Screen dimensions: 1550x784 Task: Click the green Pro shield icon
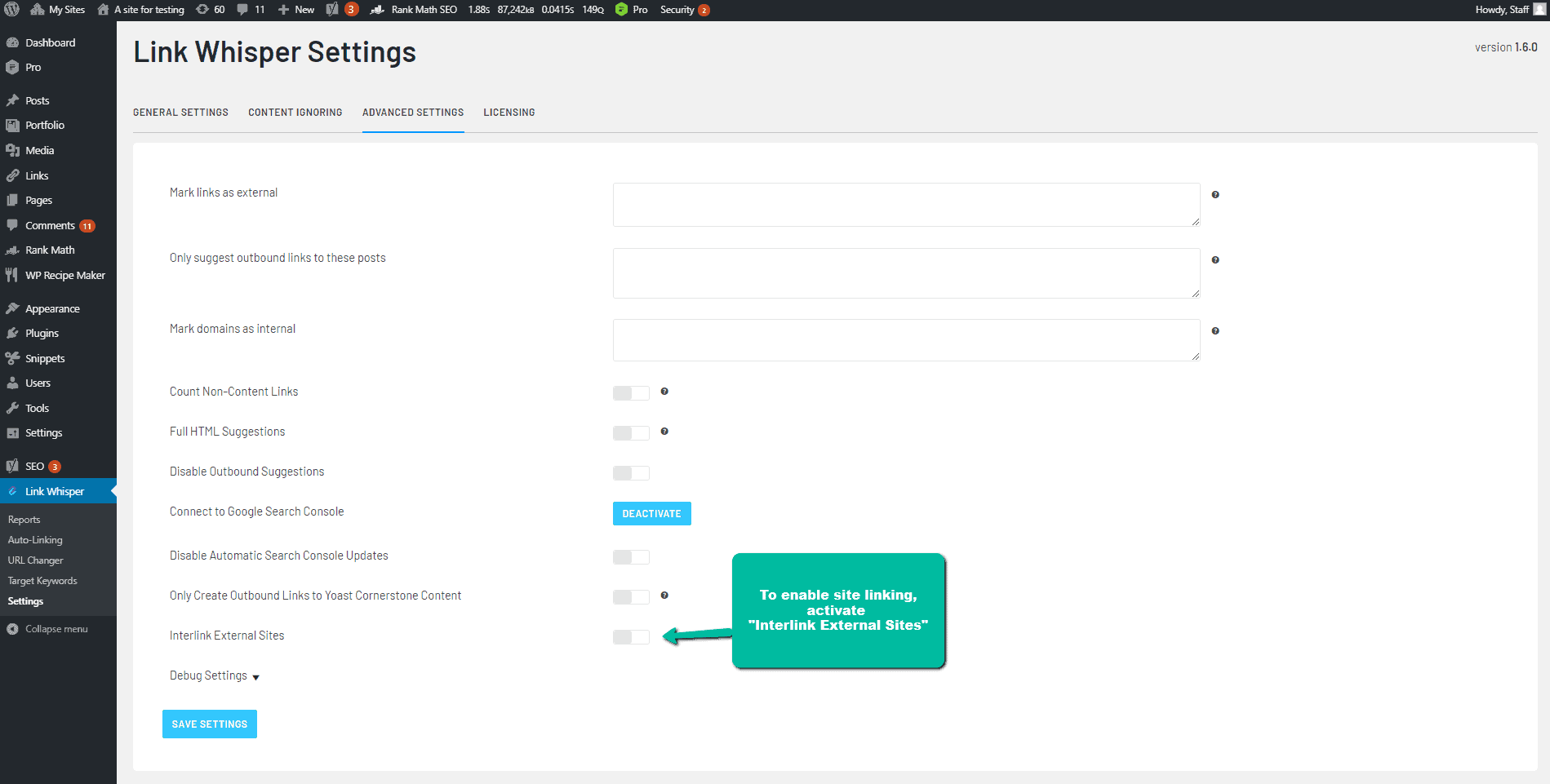[622, 10]
